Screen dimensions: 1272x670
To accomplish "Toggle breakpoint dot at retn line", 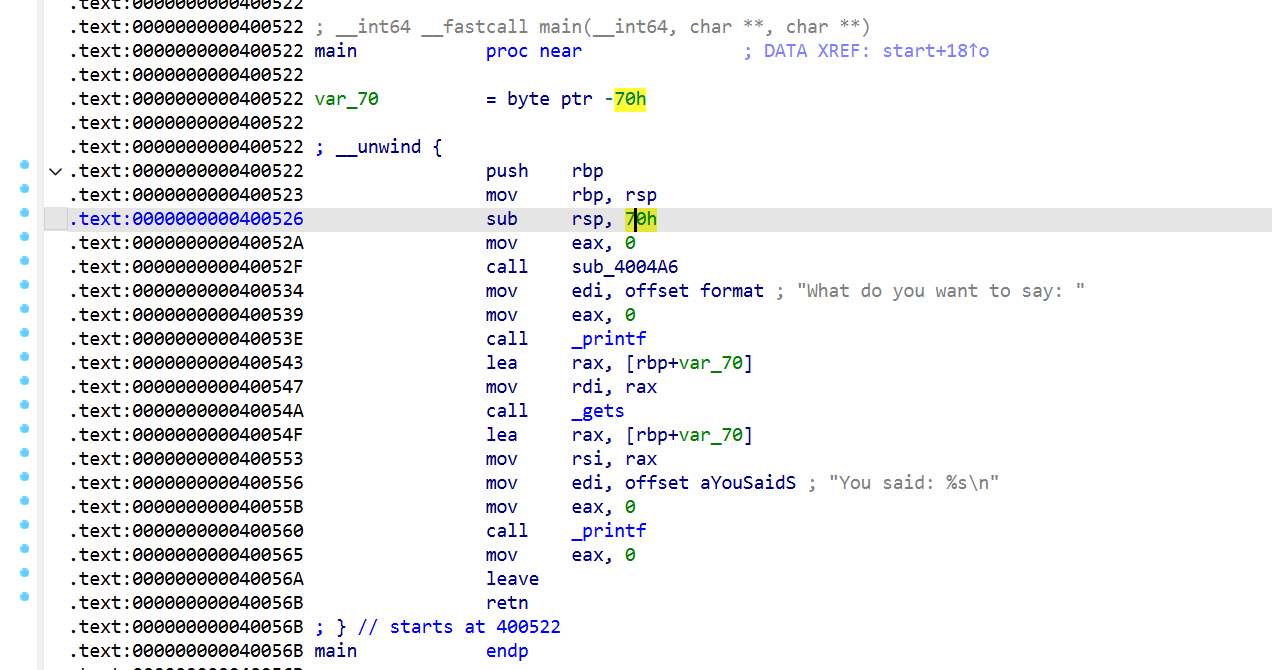I will [25, 596].
